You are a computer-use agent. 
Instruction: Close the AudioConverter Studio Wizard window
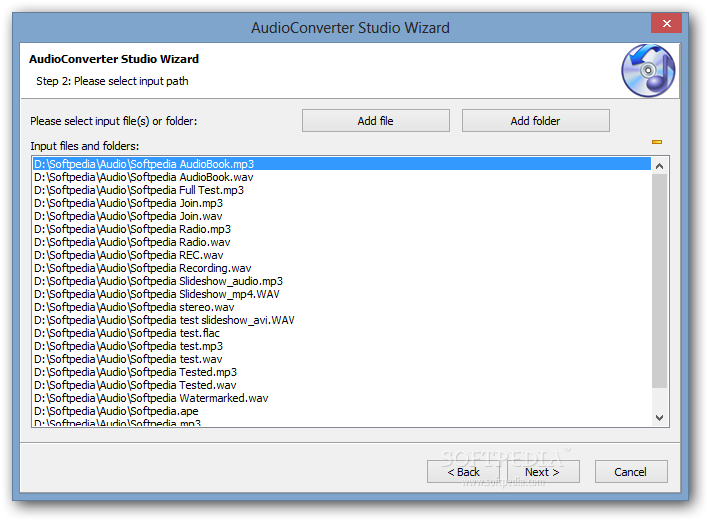(666, 24)
